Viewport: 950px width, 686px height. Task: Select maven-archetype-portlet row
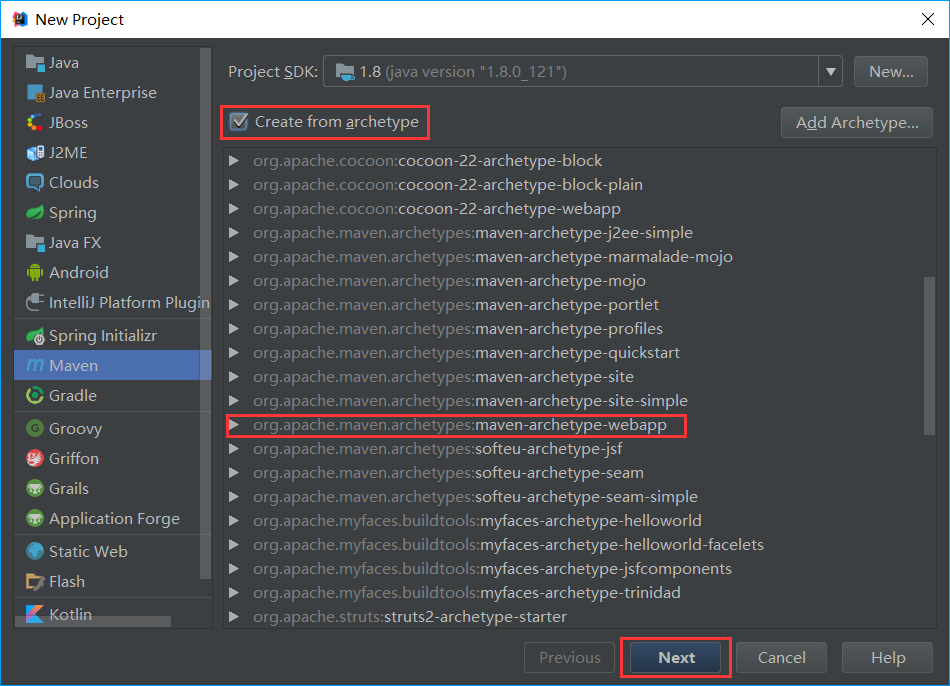point(580,305)
